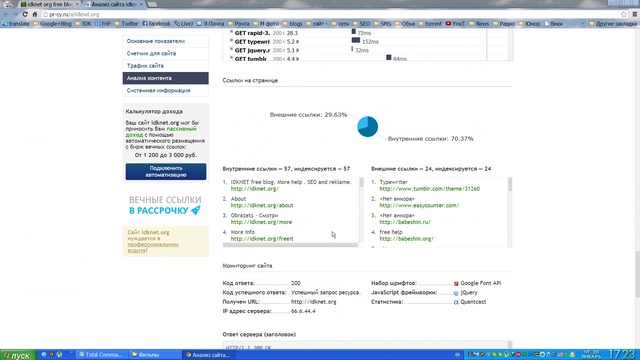
Task: Open the Chrome menu icon
Action: 635,14
